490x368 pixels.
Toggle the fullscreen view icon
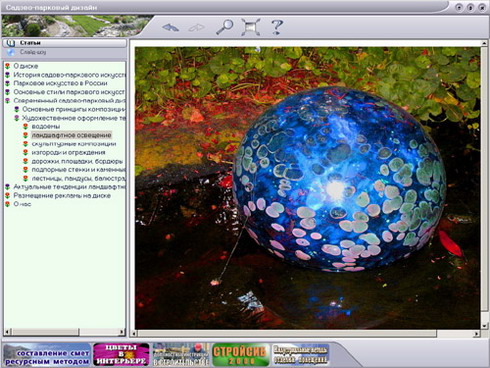(x=251, y=27)
